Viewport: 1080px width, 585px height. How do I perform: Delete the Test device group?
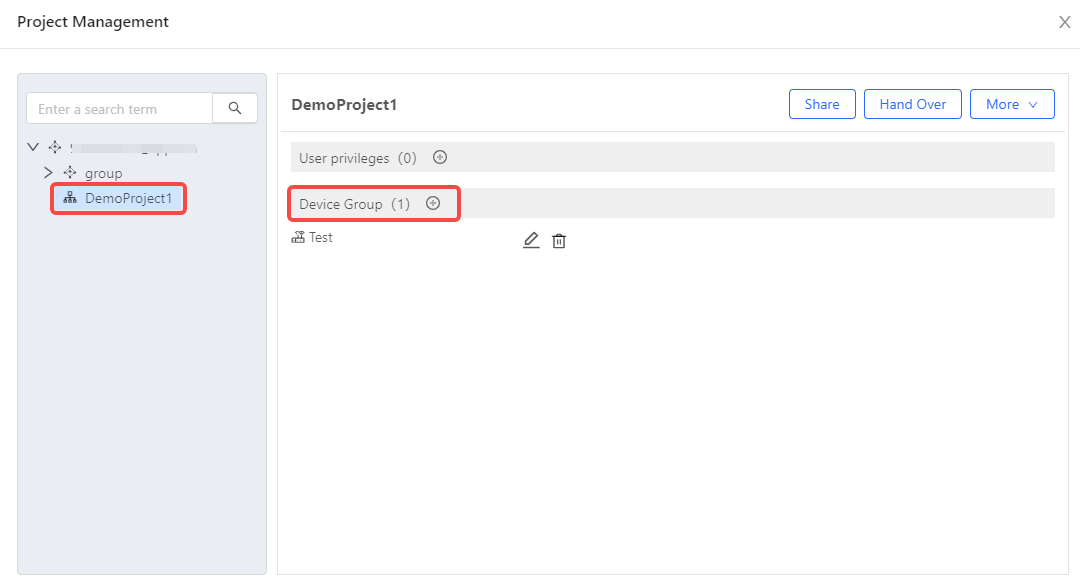559,241
